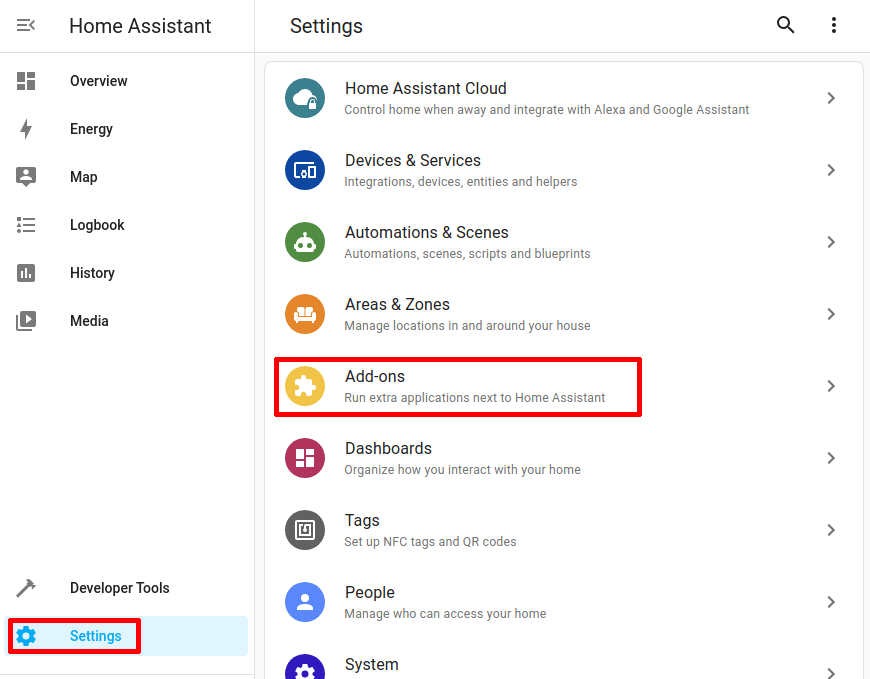Open search with the magnifier icon

[x=786, y=25]
